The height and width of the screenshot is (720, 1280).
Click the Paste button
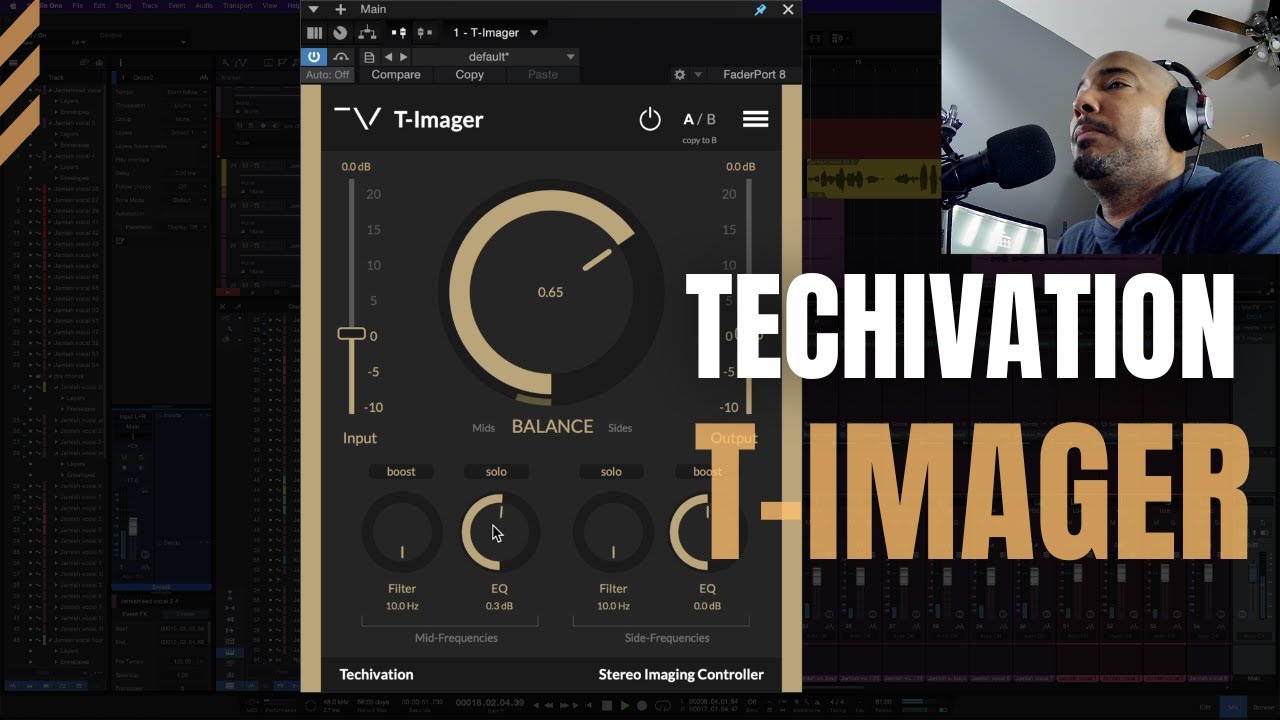(543, 75)
